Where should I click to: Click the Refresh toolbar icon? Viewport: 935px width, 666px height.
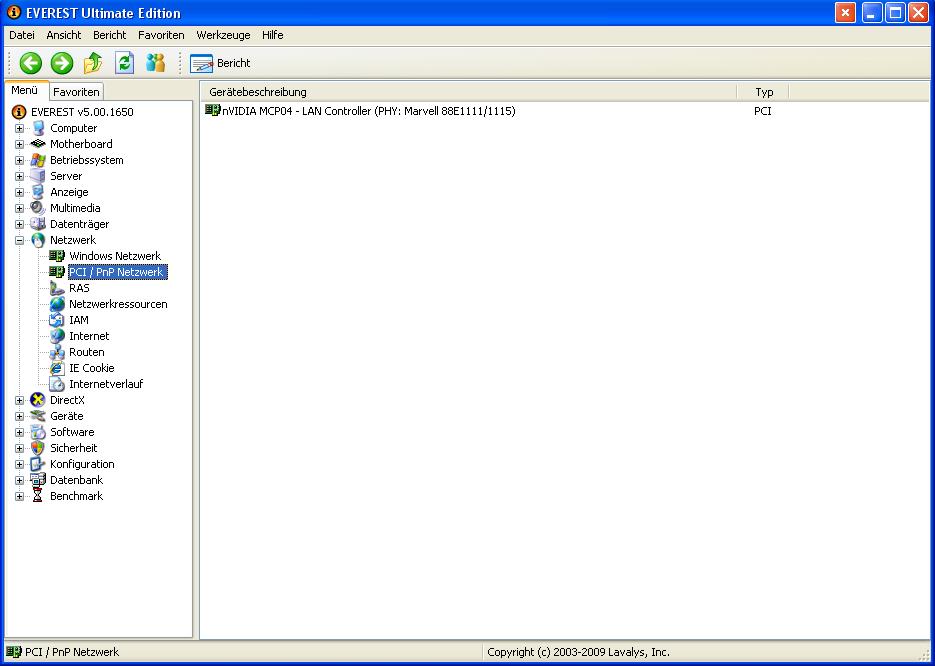(x=124, y=63)
